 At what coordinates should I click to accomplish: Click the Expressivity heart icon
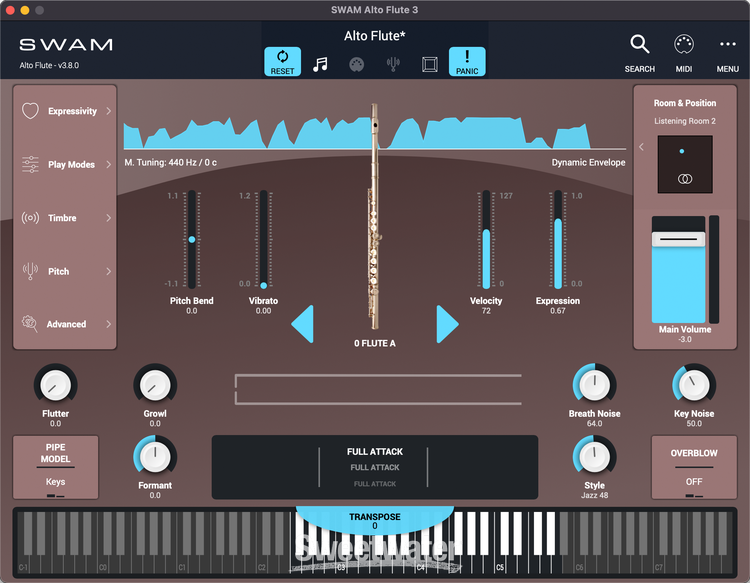click(30, 111)
